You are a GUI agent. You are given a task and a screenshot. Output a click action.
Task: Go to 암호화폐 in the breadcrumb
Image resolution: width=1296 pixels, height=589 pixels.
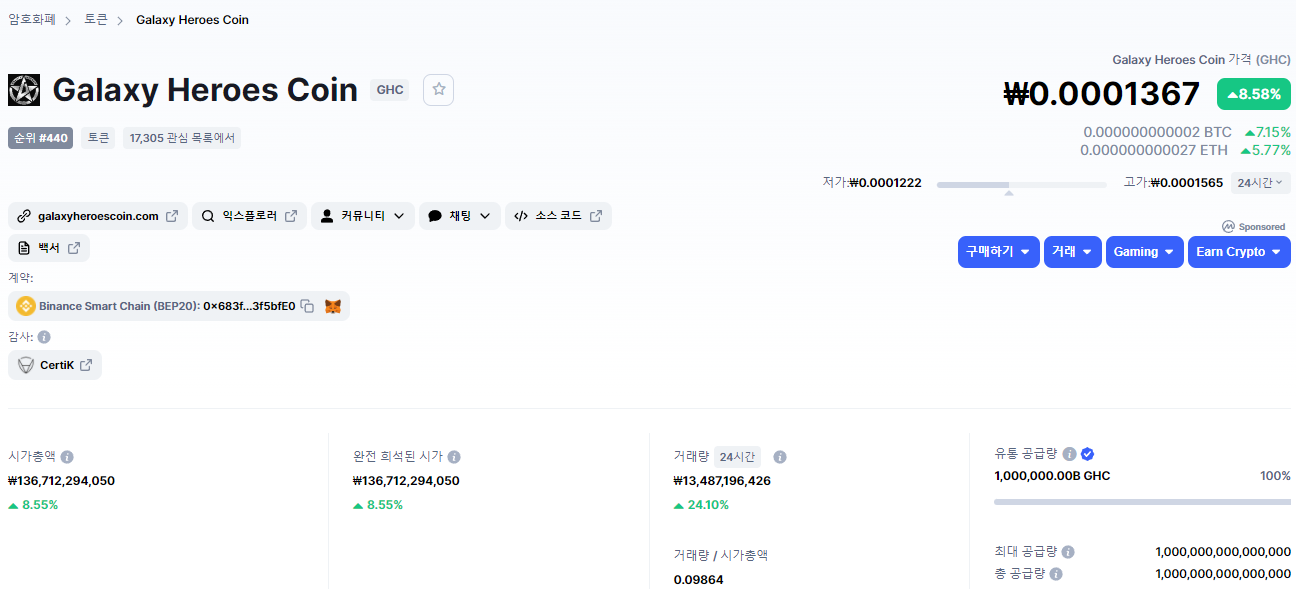click(x=32, y=20)
